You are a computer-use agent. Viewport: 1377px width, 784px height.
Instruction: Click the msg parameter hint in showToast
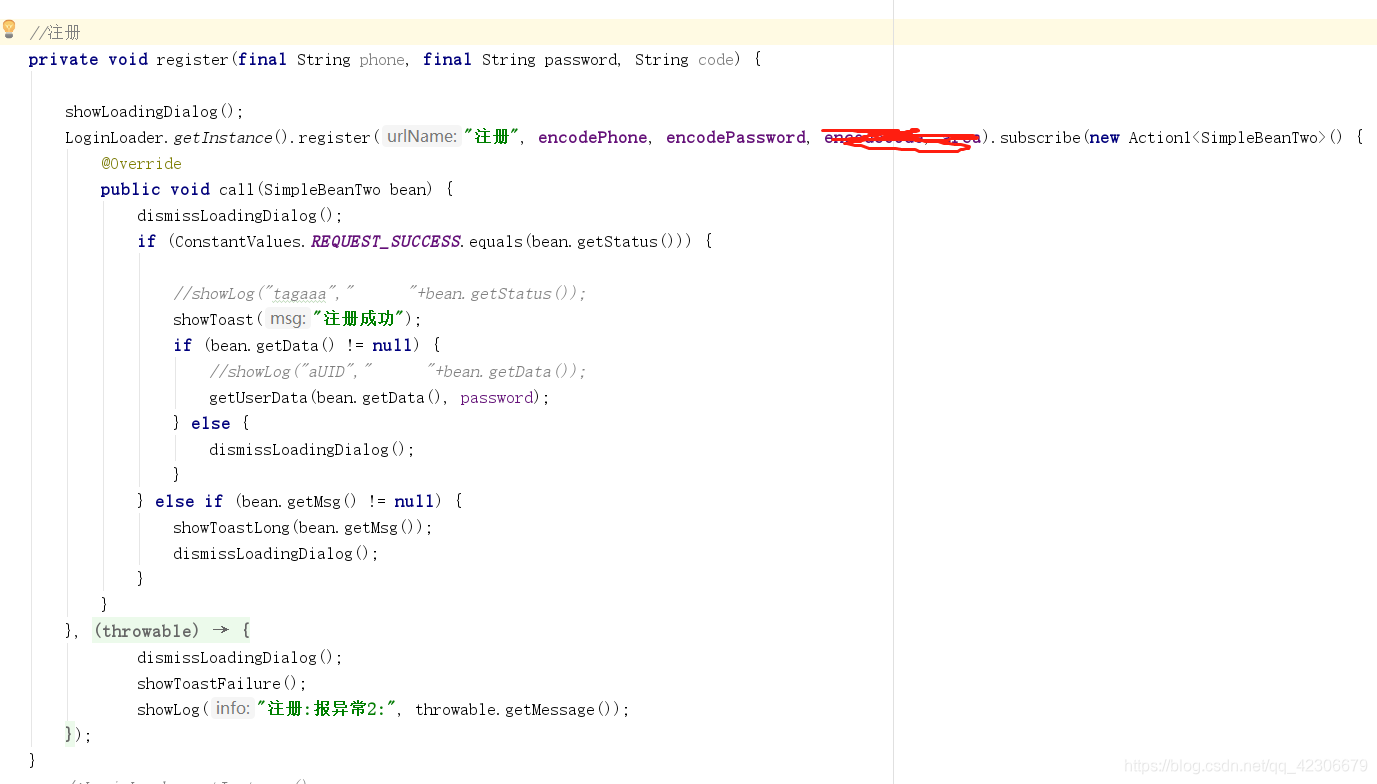pos(288,319)
